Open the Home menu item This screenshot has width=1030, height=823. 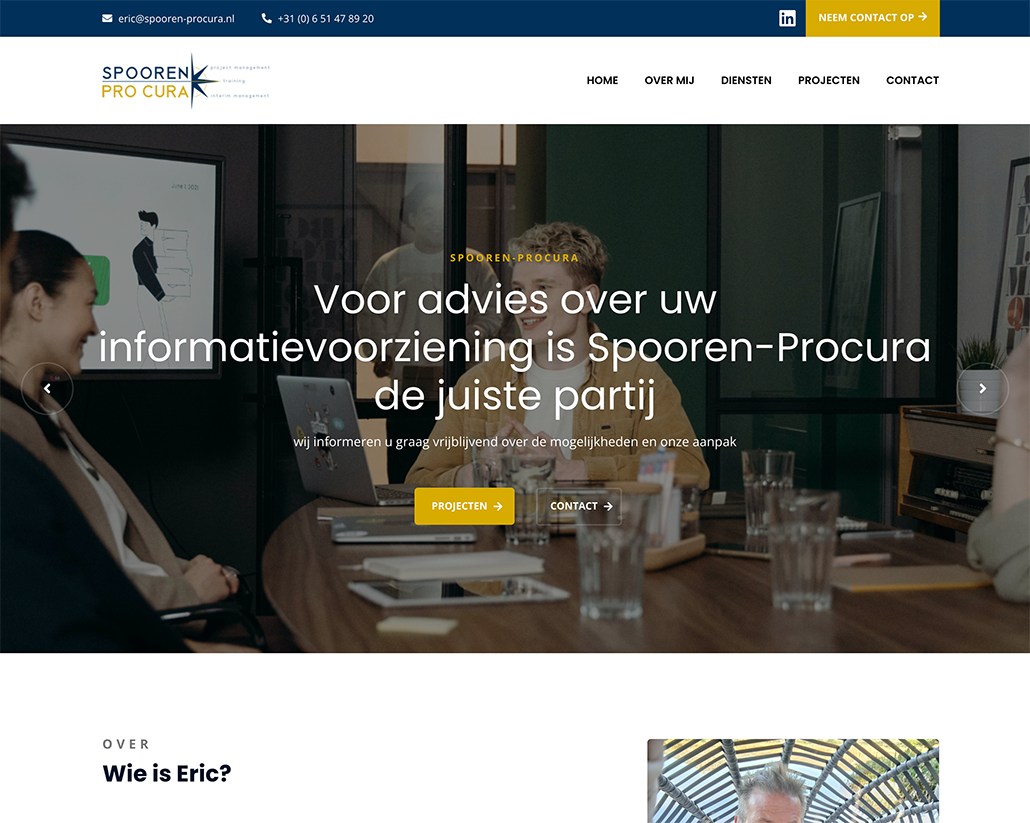click(602, 80)
